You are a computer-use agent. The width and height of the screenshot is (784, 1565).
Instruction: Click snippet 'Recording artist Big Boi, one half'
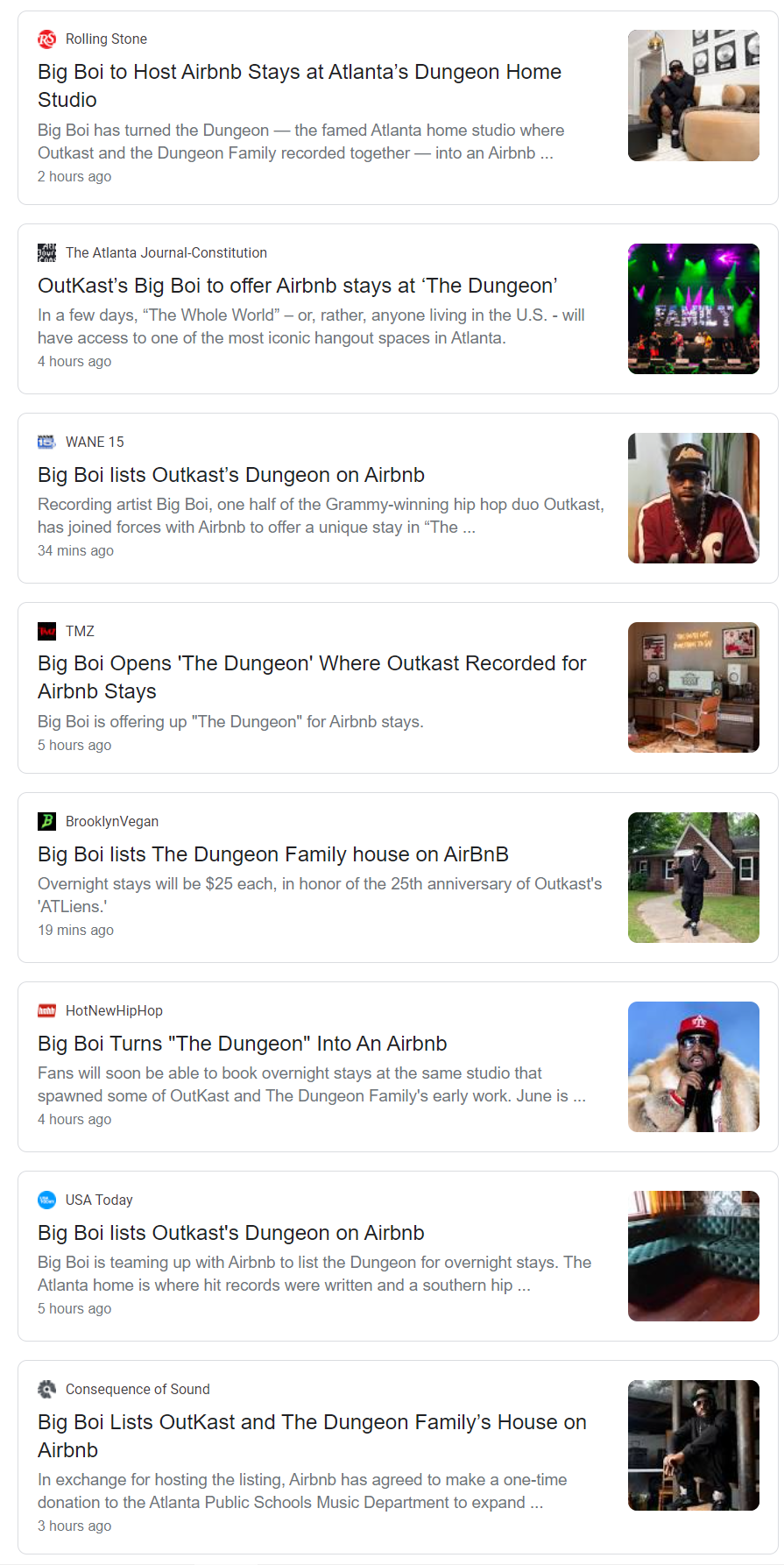321,516
